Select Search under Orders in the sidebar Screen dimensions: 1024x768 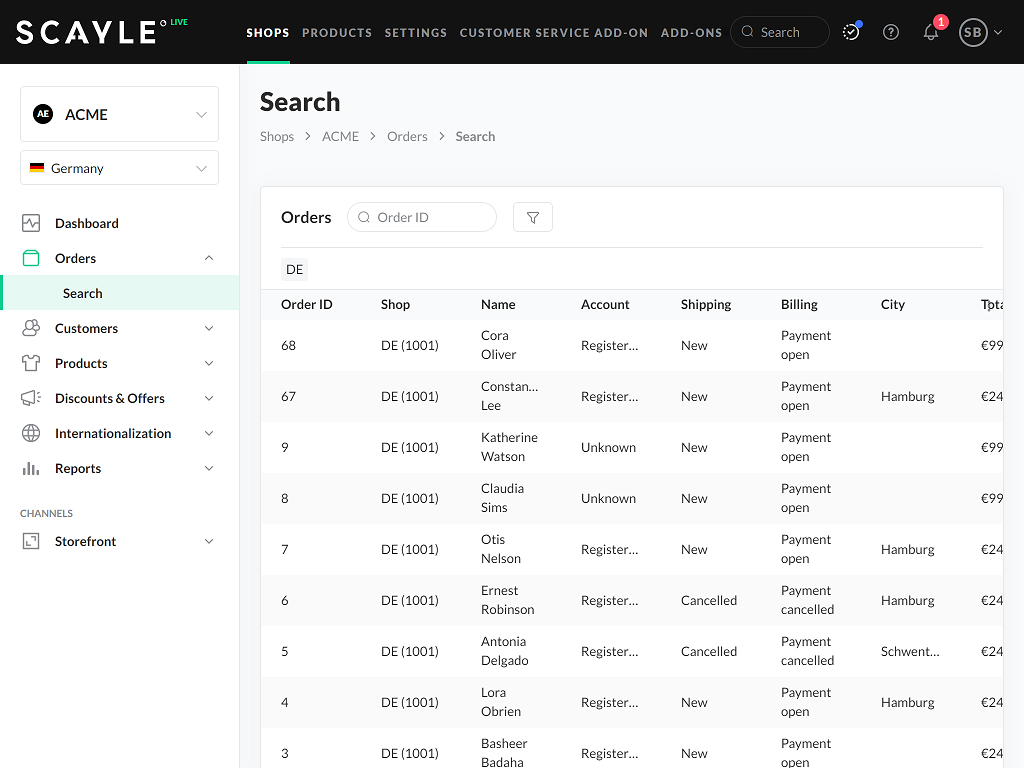pyautogui.click(x=83, y=293)
